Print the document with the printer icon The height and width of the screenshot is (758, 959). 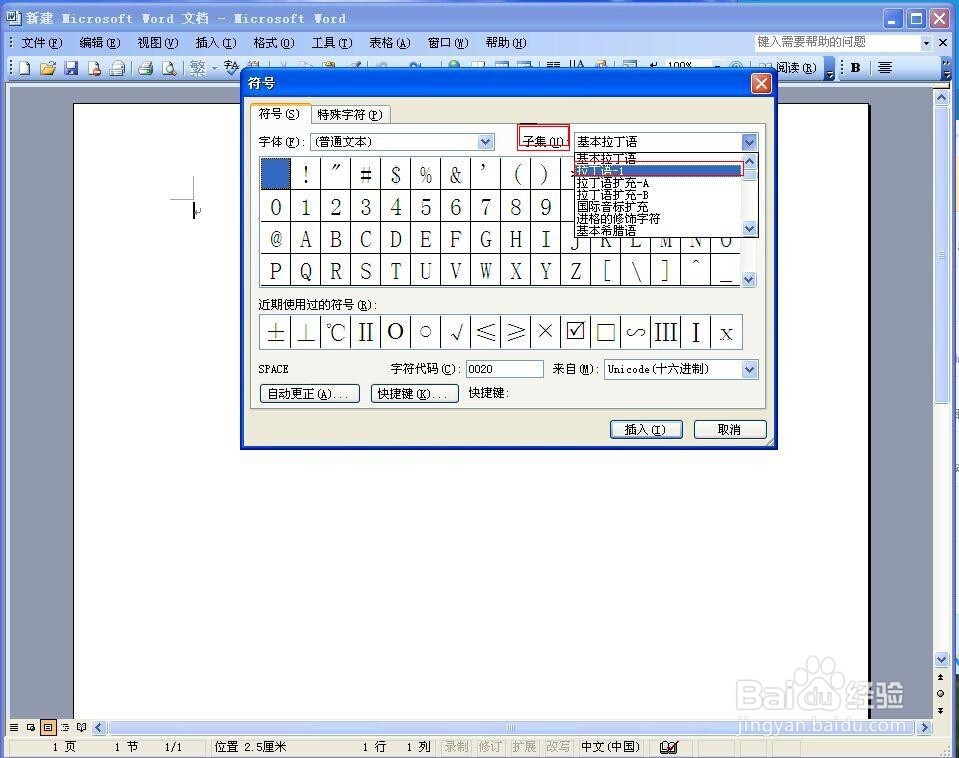click(145, 68)
